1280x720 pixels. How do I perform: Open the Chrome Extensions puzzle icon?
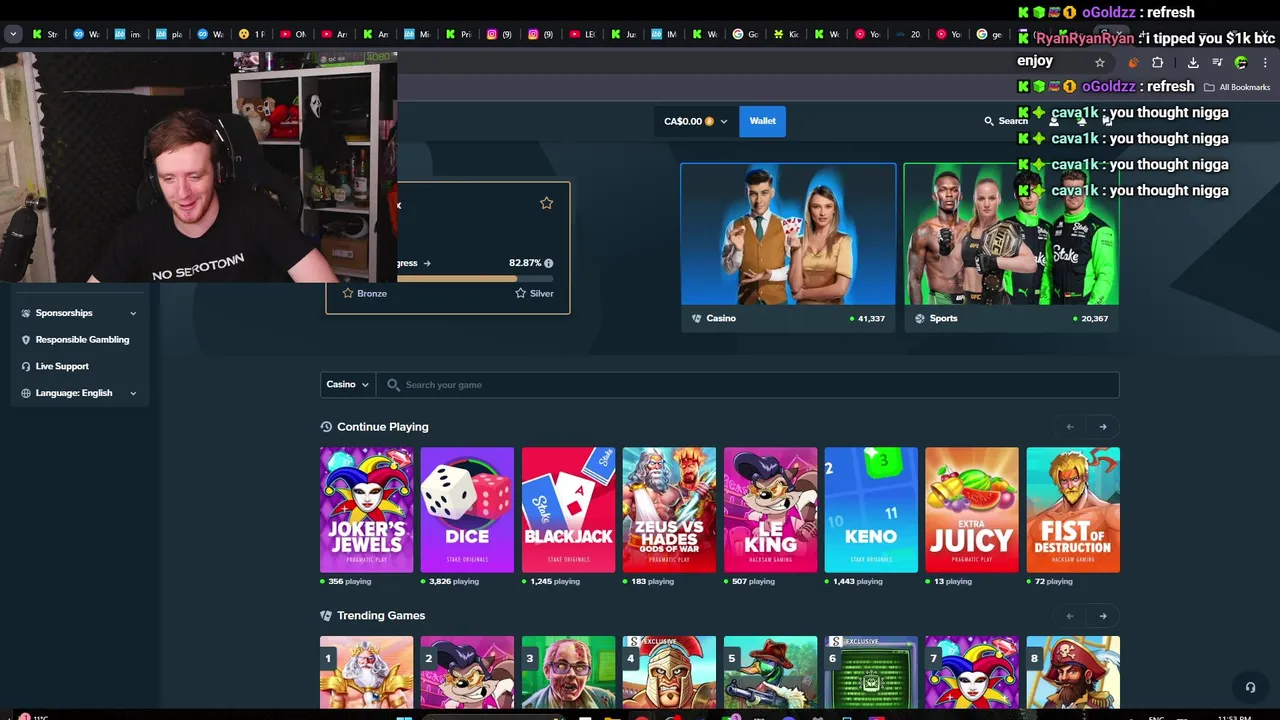click(1158, 62)
